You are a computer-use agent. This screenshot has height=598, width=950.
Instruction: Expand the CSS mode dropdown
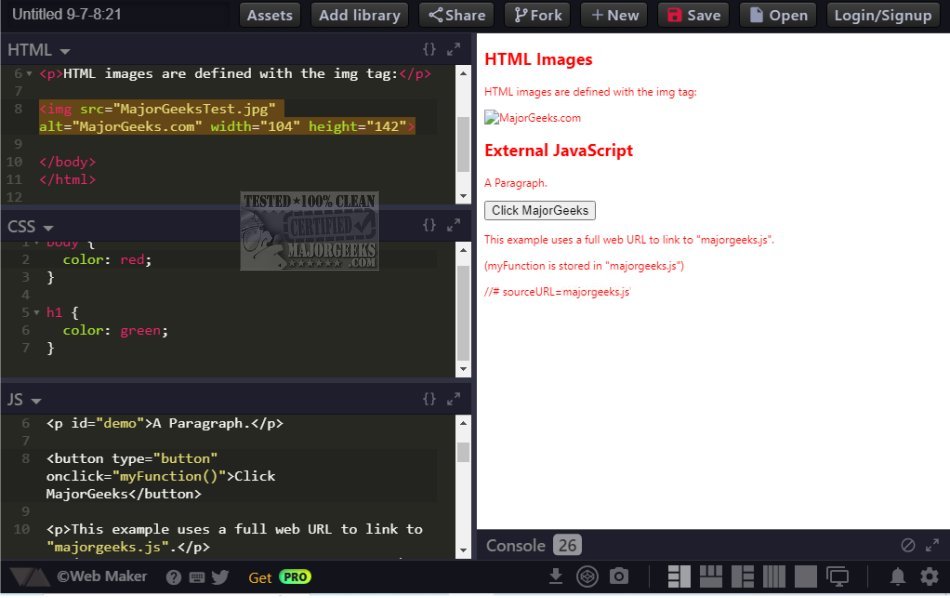pos(30,227)
